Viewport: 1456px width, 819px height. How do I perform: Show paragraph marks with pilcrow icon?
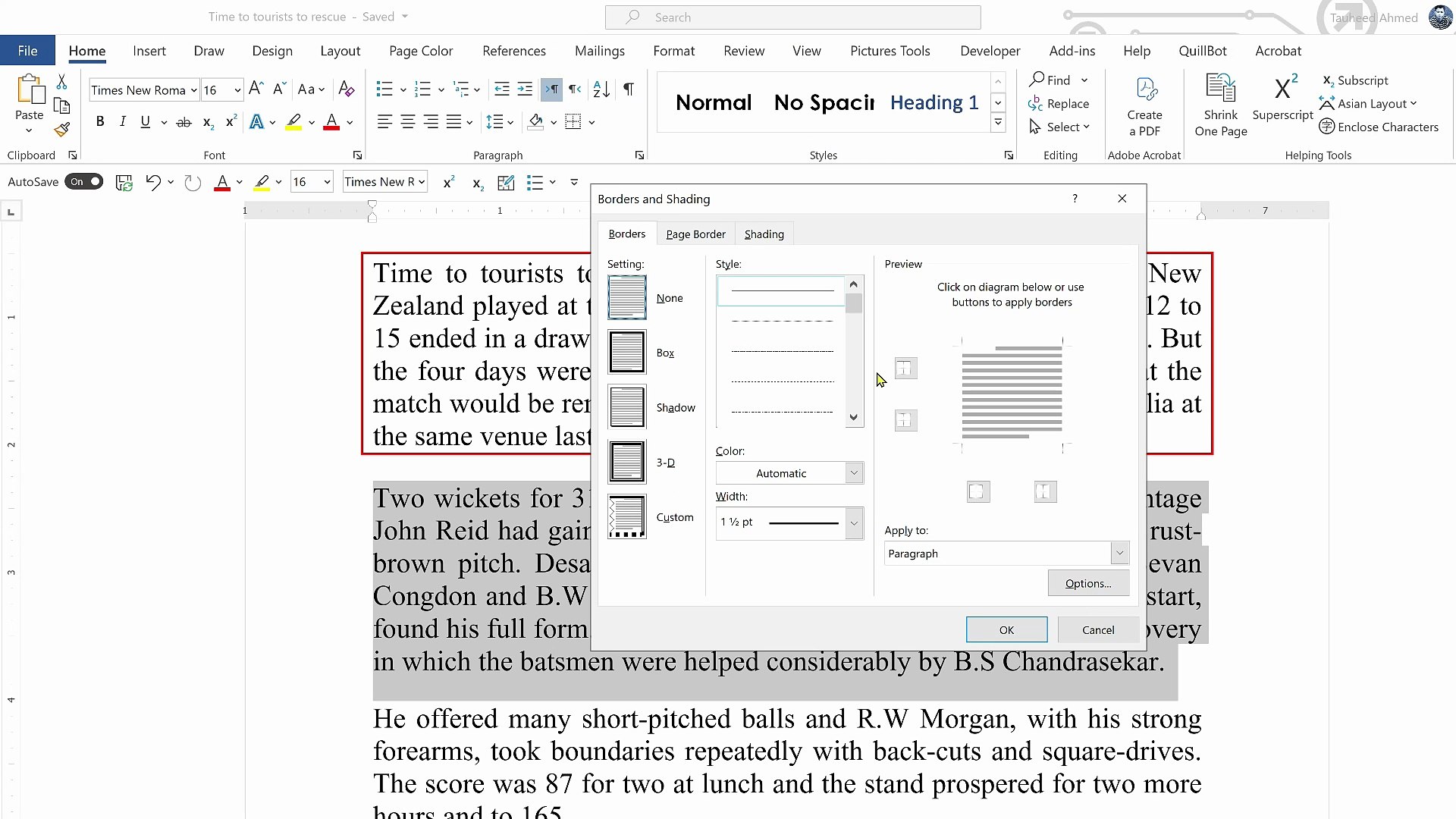[629, 89]
